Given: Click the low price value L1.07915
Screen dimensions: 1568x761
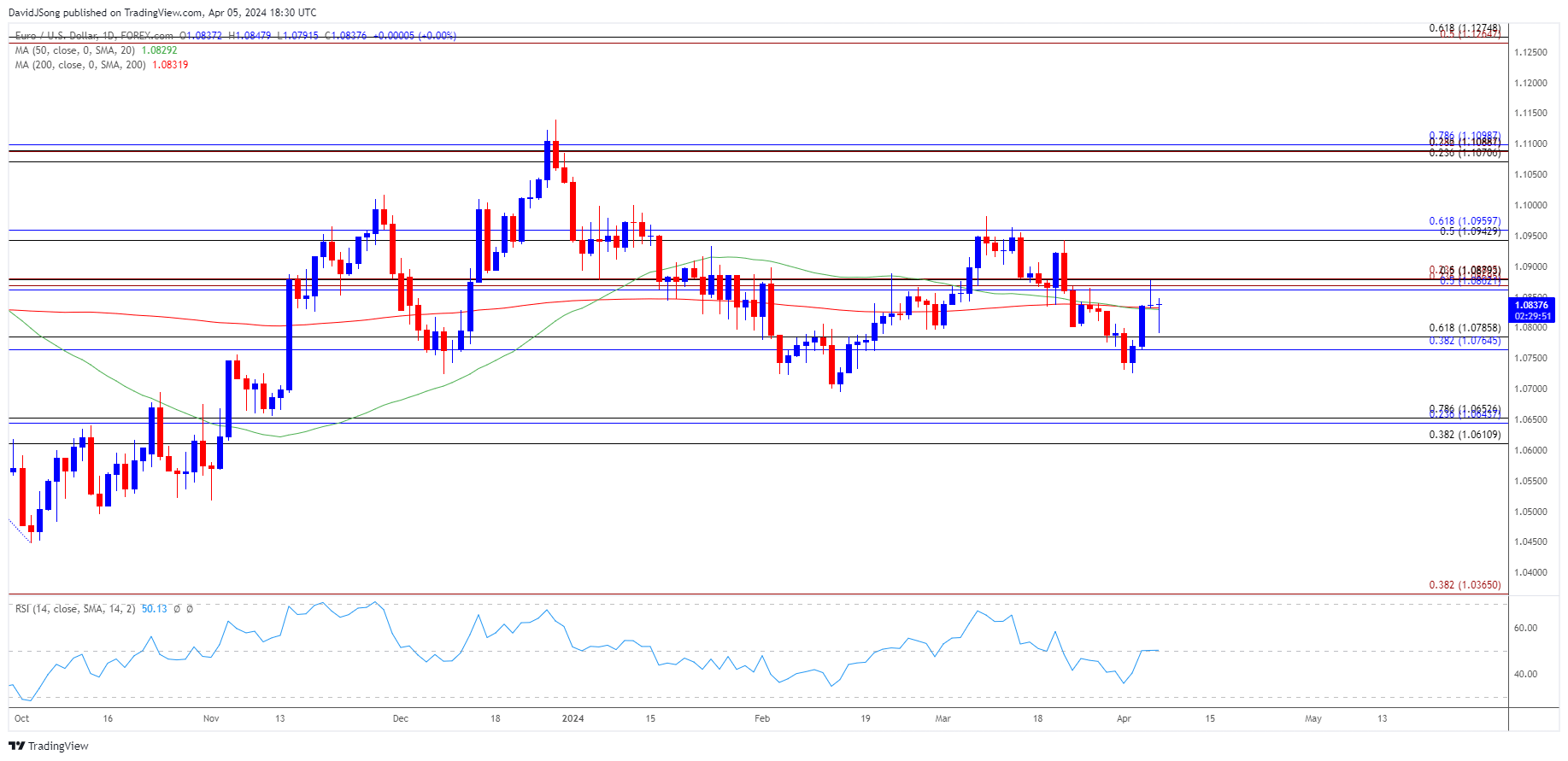Looking at the screenshot, I should [x=298, y=36].
